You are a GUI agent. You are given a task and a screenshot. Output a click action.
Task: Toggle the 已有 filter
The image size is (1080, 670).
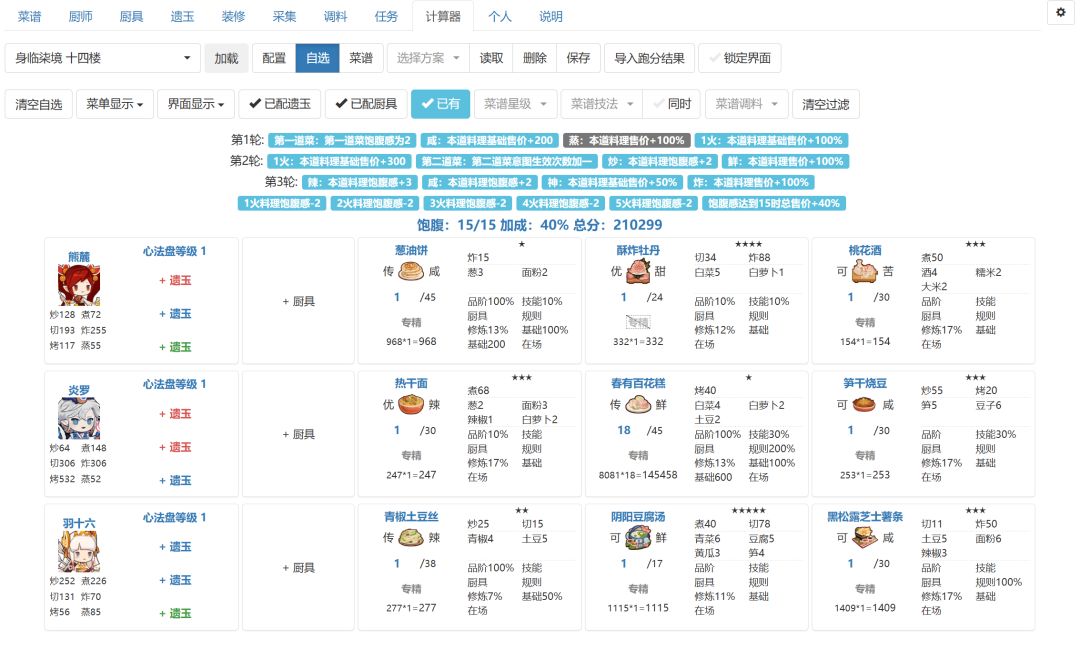(x=441, y=104)
